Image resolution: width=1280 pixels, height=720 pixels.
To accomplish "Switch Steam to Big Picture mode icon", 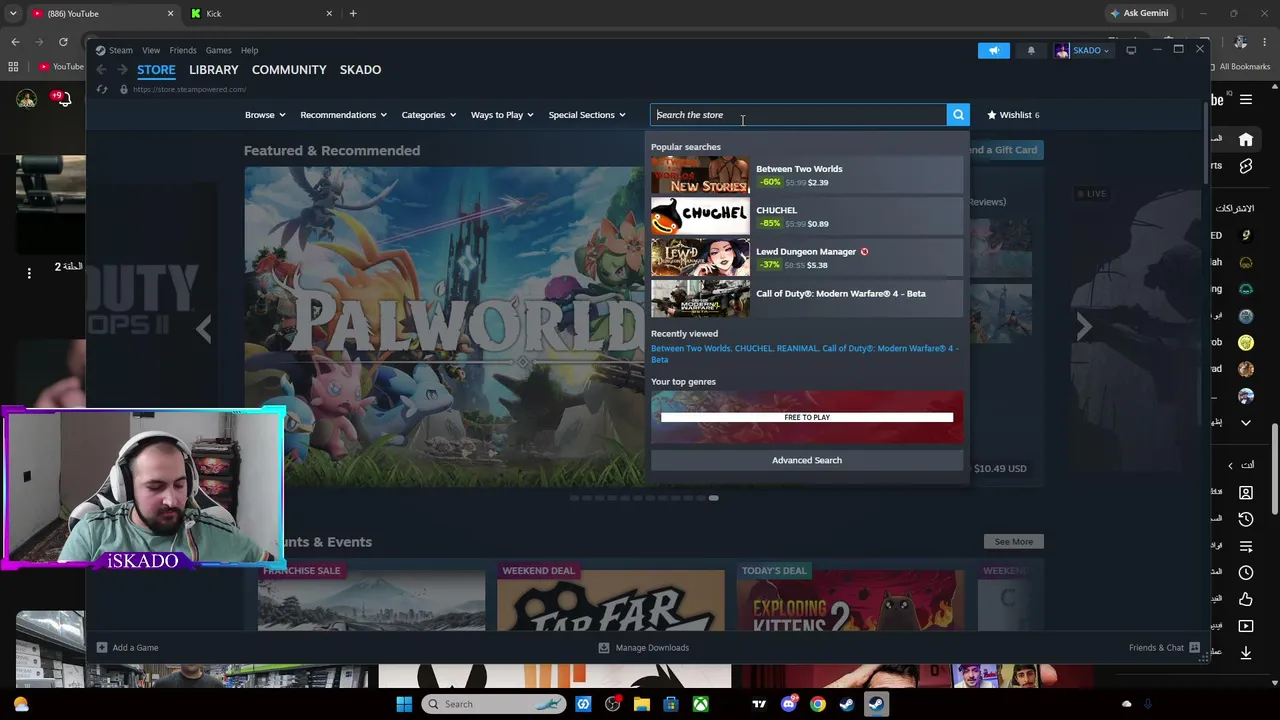I will [1131, 50].
